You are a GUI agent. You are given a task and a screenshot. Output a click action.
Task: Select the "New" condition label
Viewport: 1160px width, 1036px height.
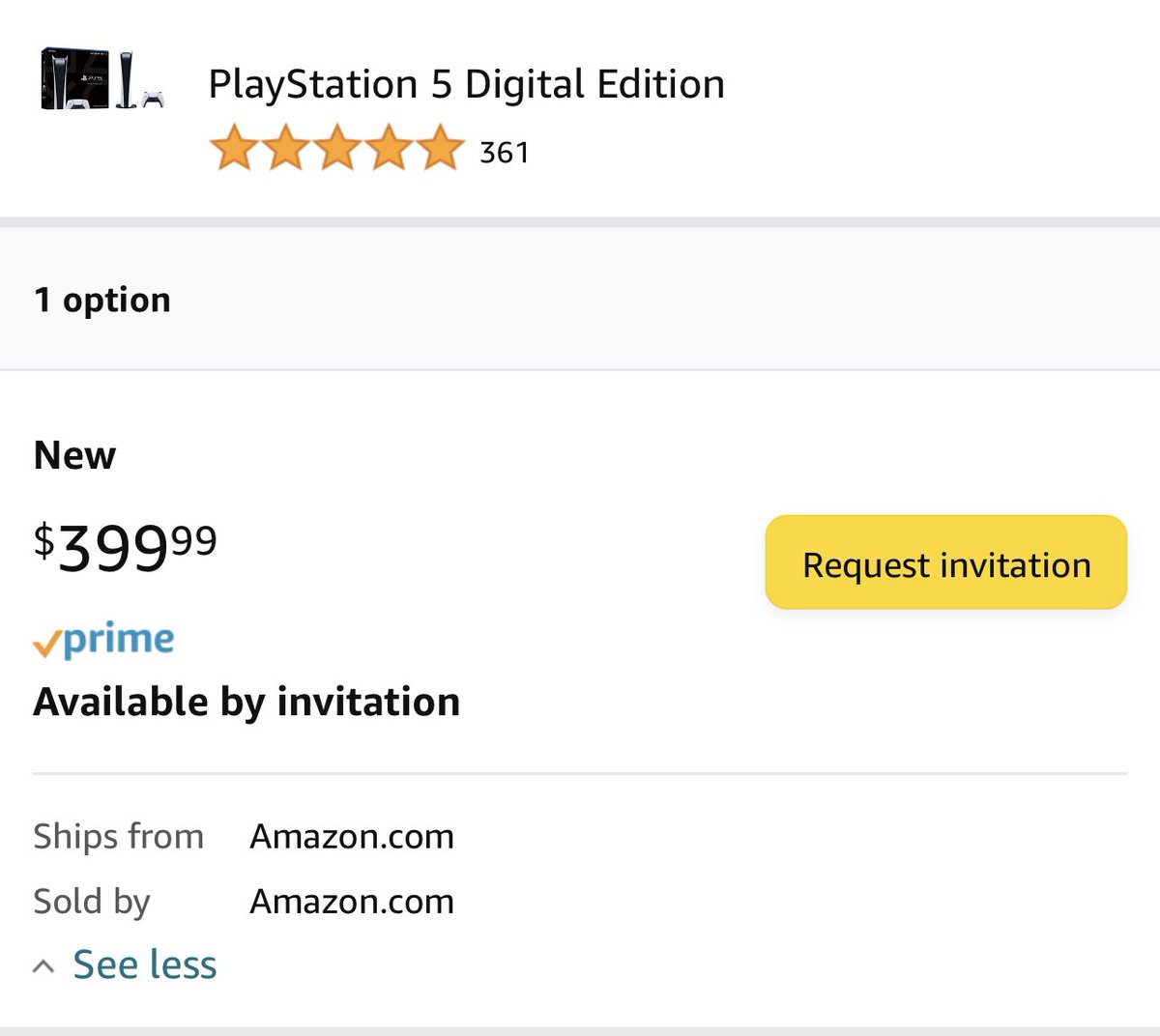(74, 455)
